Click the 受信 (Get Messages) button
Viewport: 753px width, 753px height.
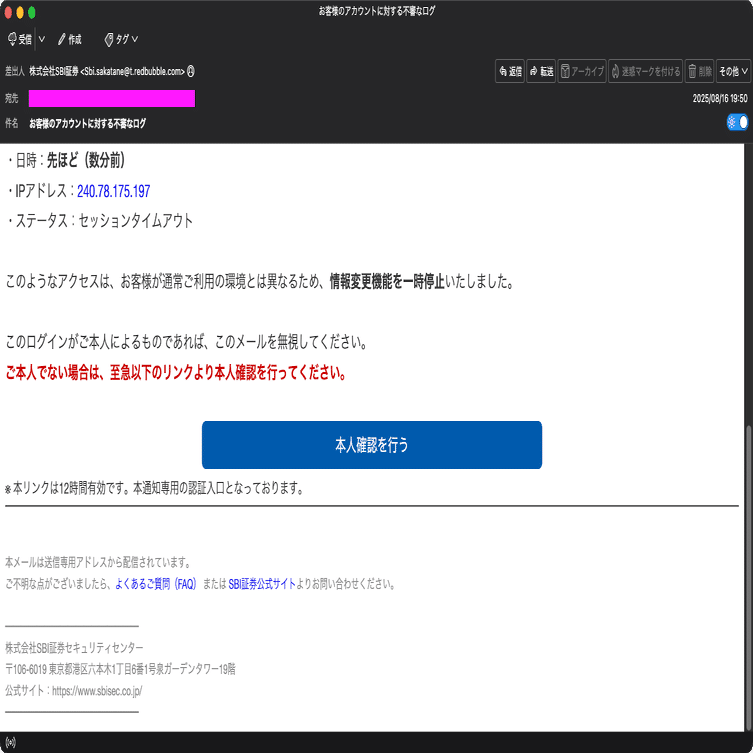coord(20,39)
